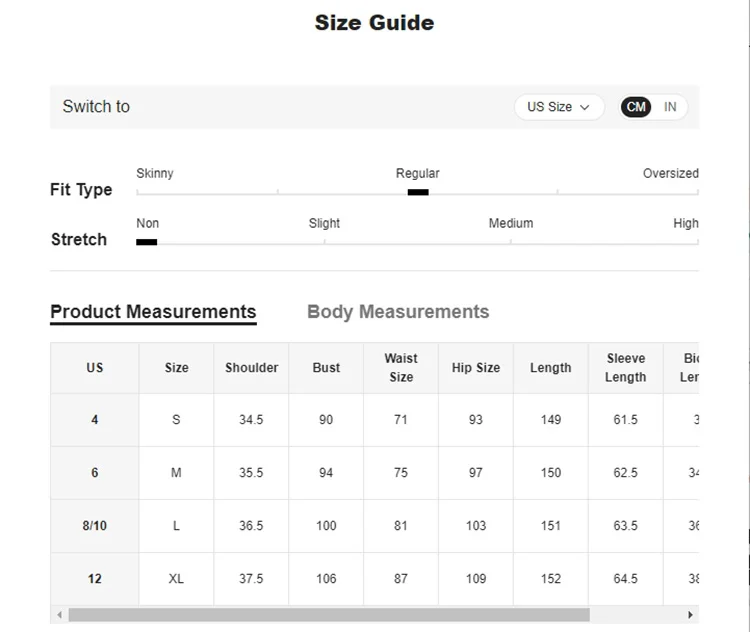Click waist value 81
This screenshot has width=750, height=632.
tap(401, 526)
